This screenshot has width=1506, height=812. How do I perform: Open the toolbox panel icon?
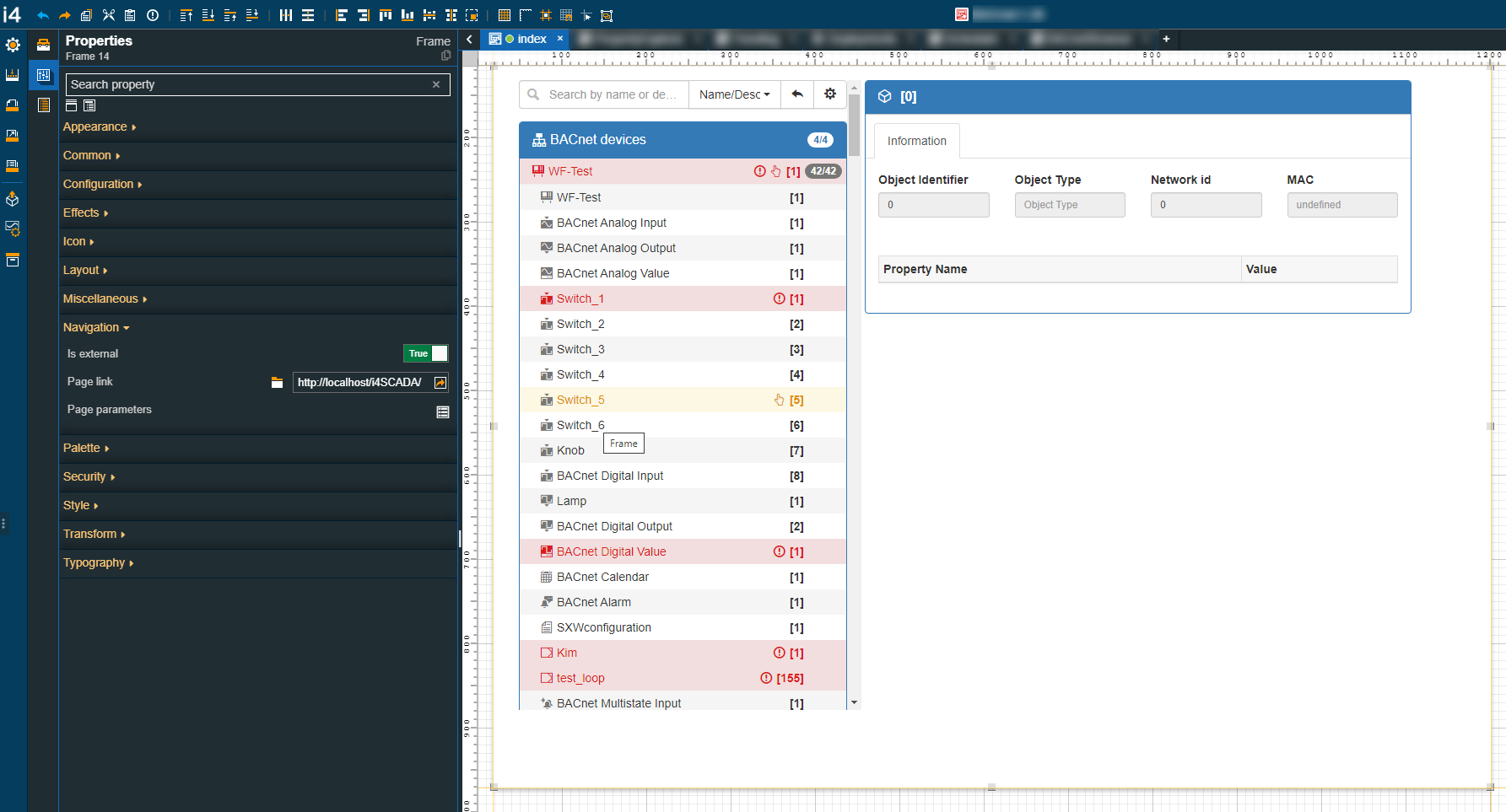click(43, 45)
